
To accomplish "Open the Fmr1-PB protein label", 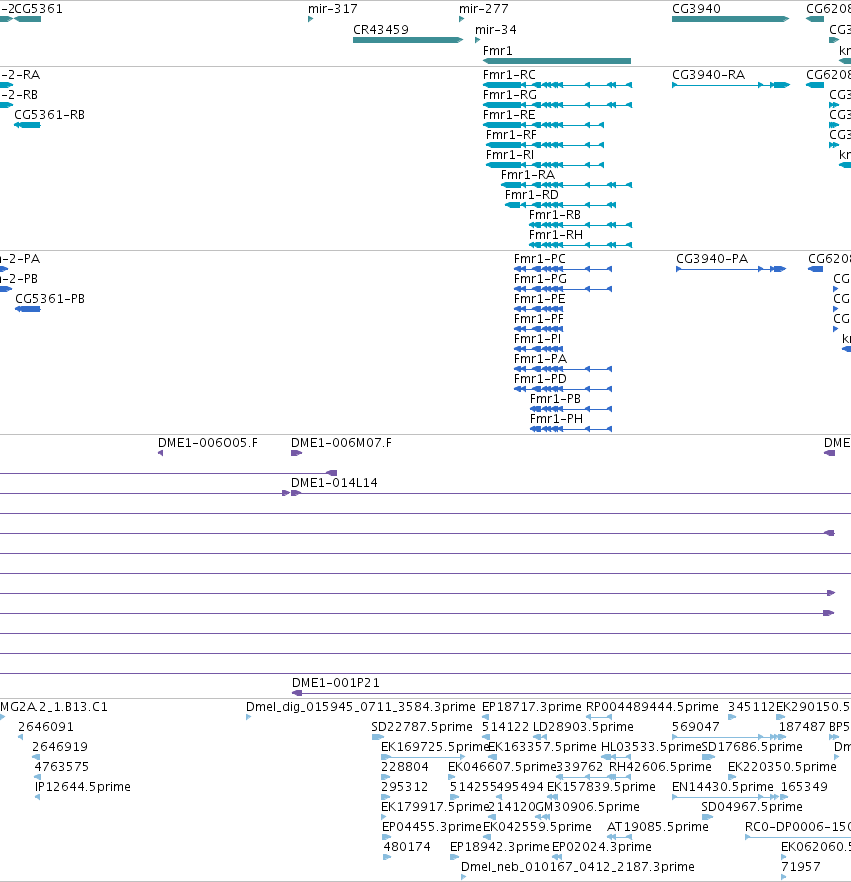I will tap(555, 399).
